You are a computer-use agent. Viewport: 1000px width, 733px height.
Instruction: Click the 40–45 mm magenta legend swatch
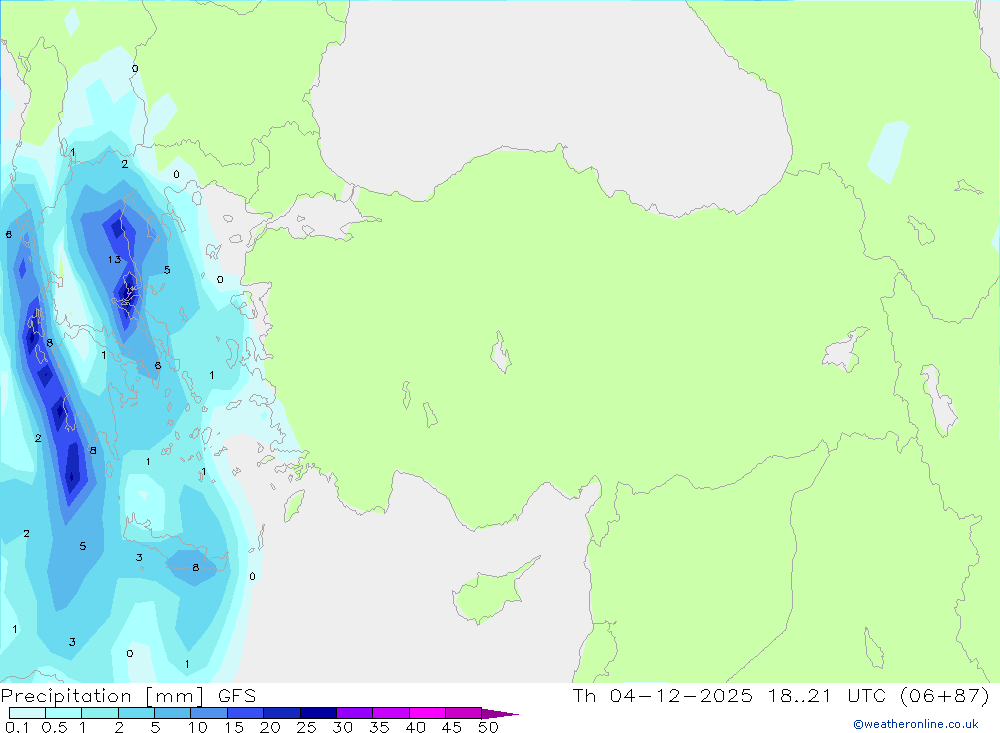click(x=427, y=713)
